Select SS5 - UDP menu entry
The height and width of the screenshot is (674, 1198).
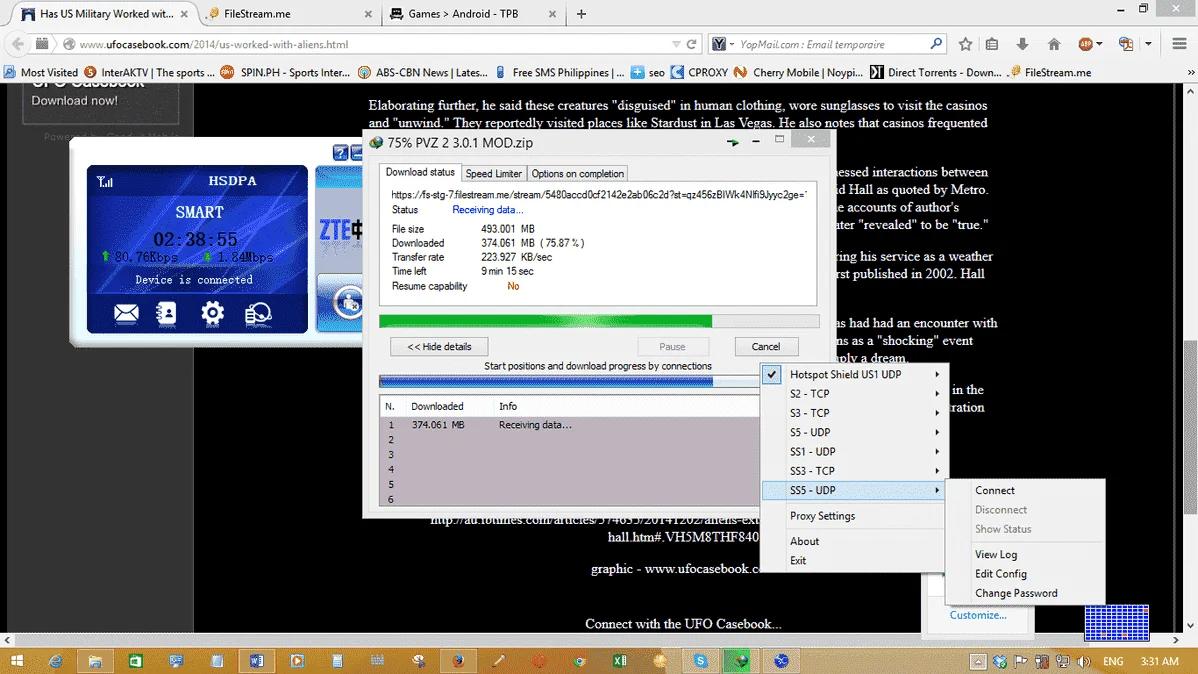pyautogui.click(x=853, y=490)
